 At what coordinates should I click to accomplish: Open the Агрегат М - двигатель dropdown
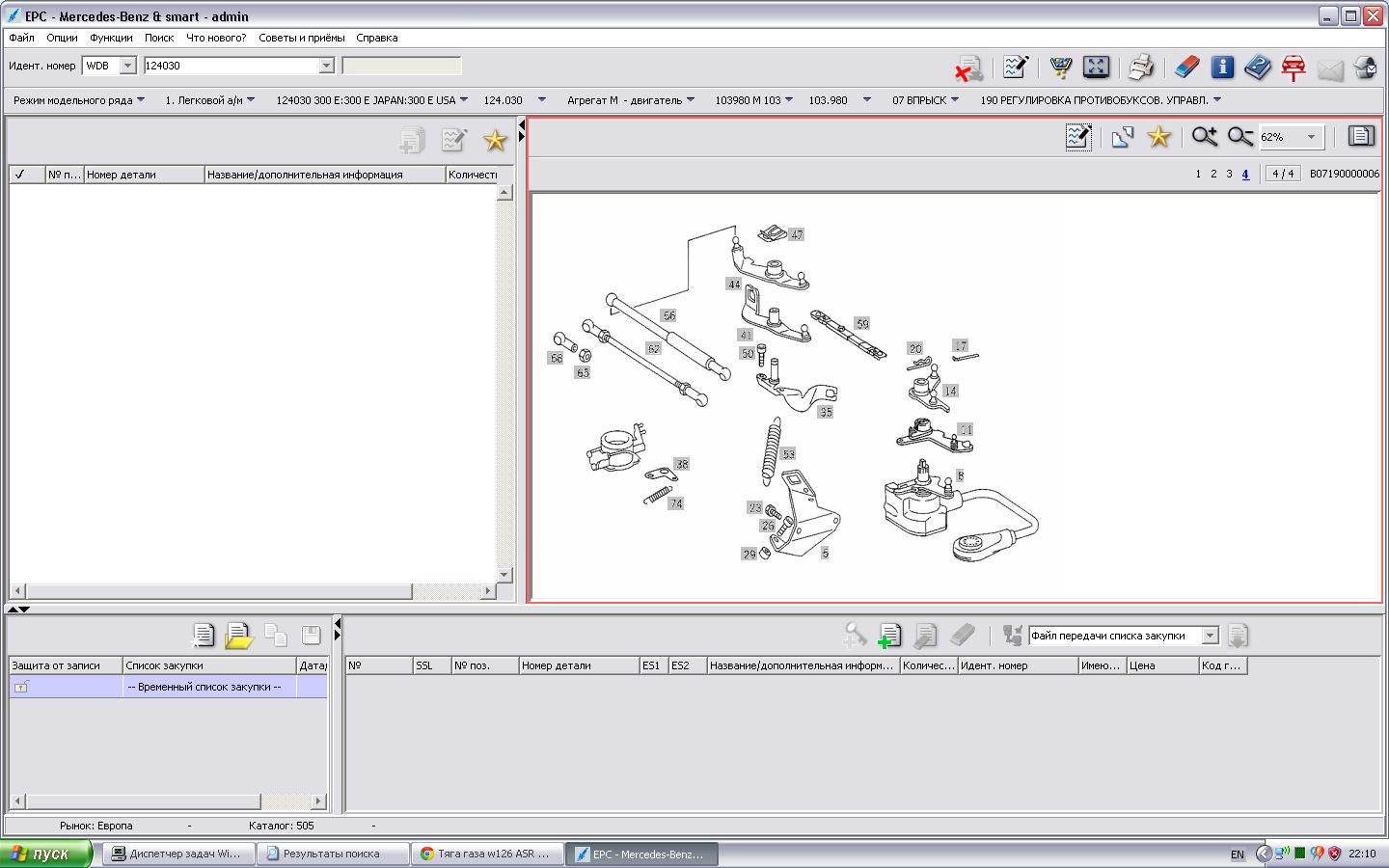[631, 100]
